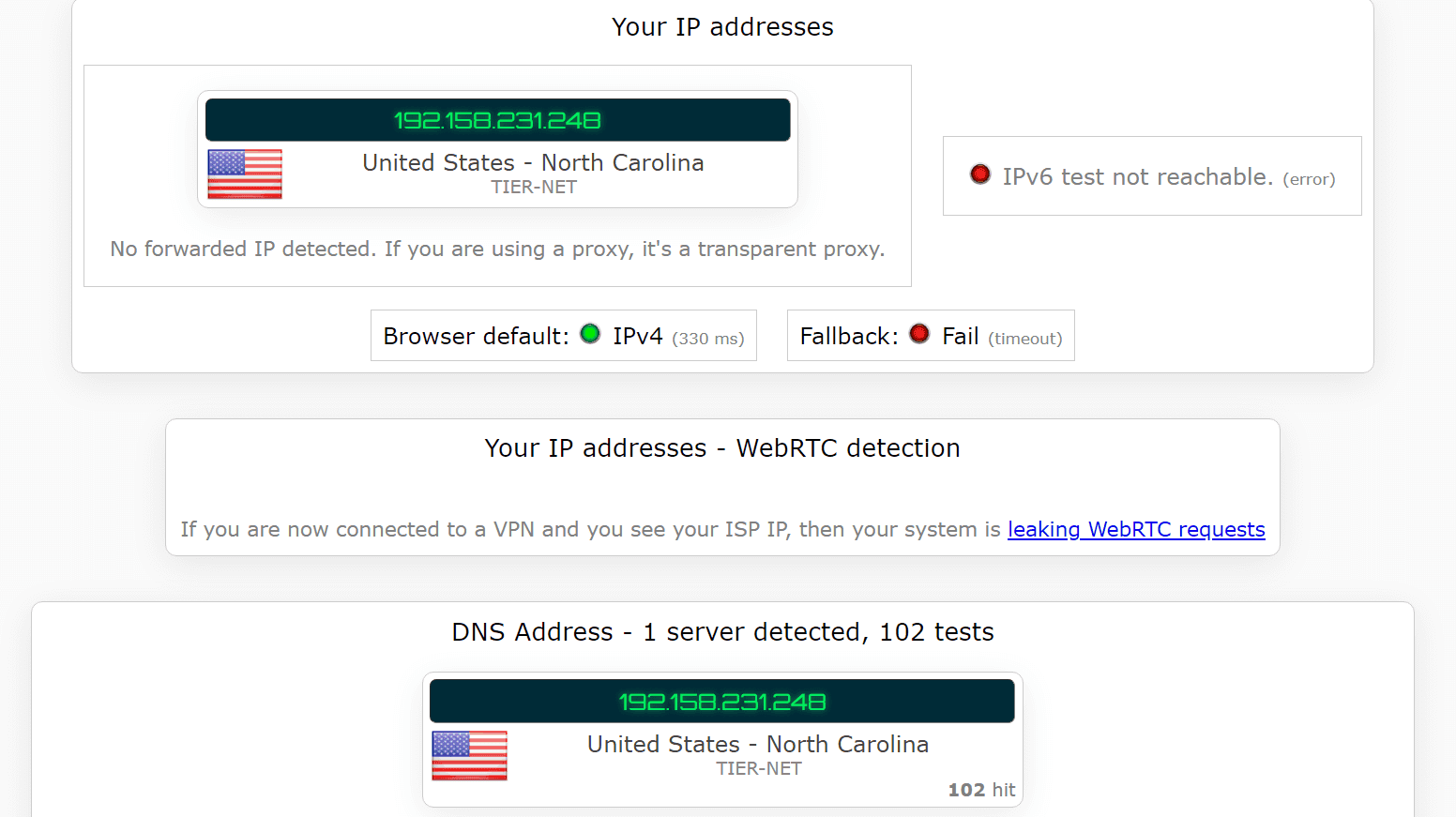Click the red Fallback fail dot
The width and height of the screenshot is (1456, 817).
pos(919,334)
